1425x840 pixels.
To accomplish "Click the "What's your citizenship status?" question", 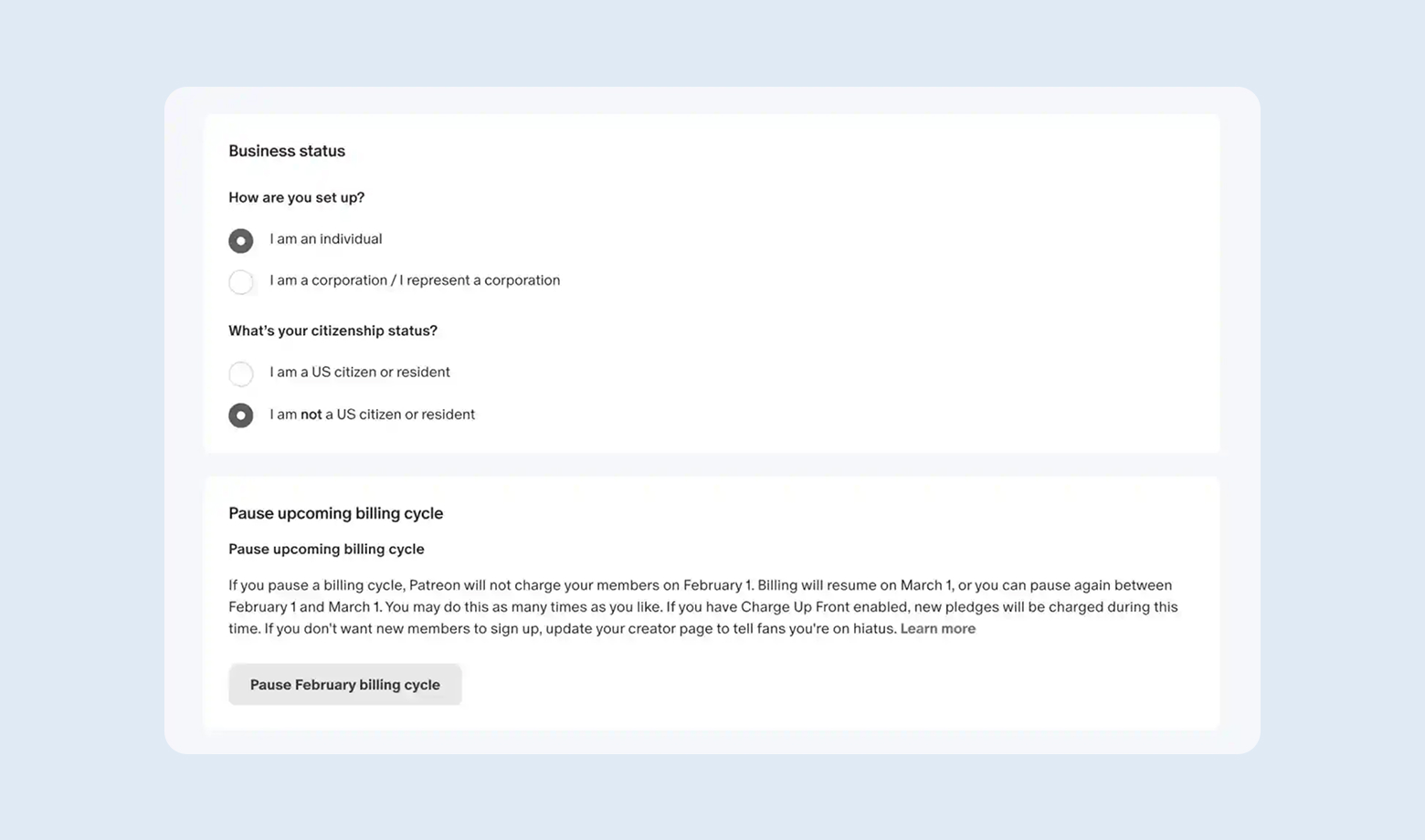I will coord(332,331).
